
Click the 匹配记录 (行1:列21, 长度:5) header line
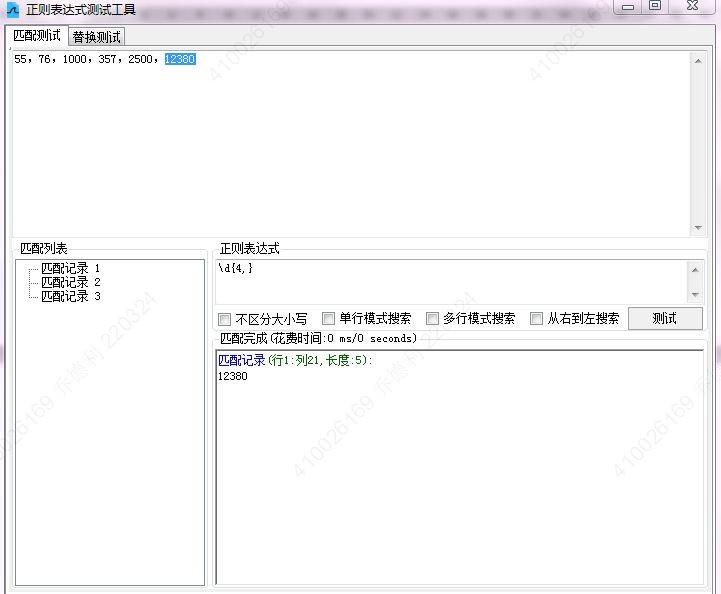tap(295, 360)
